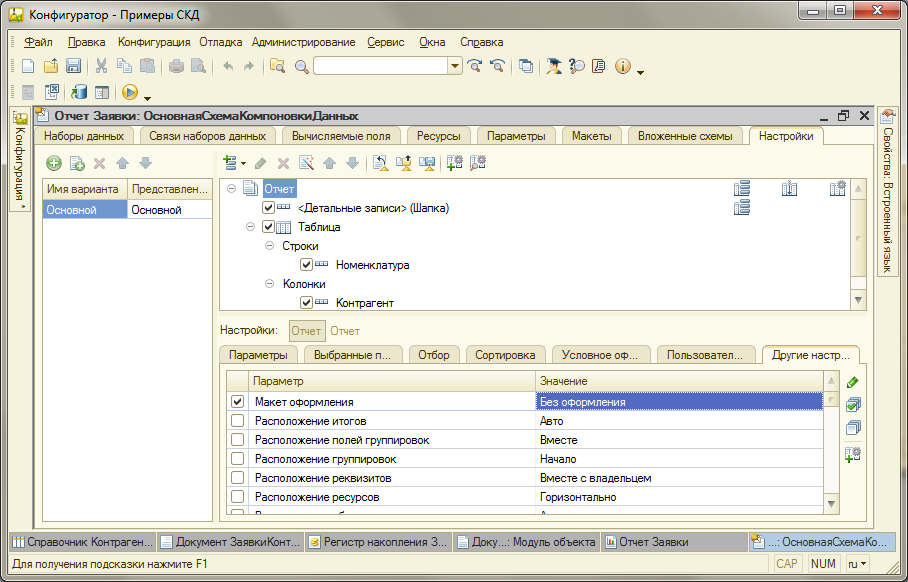The height and width of the screenshot is (582, 908).
Task: Click the gear-plus icon beside parameters table
Action: point(852,454)
